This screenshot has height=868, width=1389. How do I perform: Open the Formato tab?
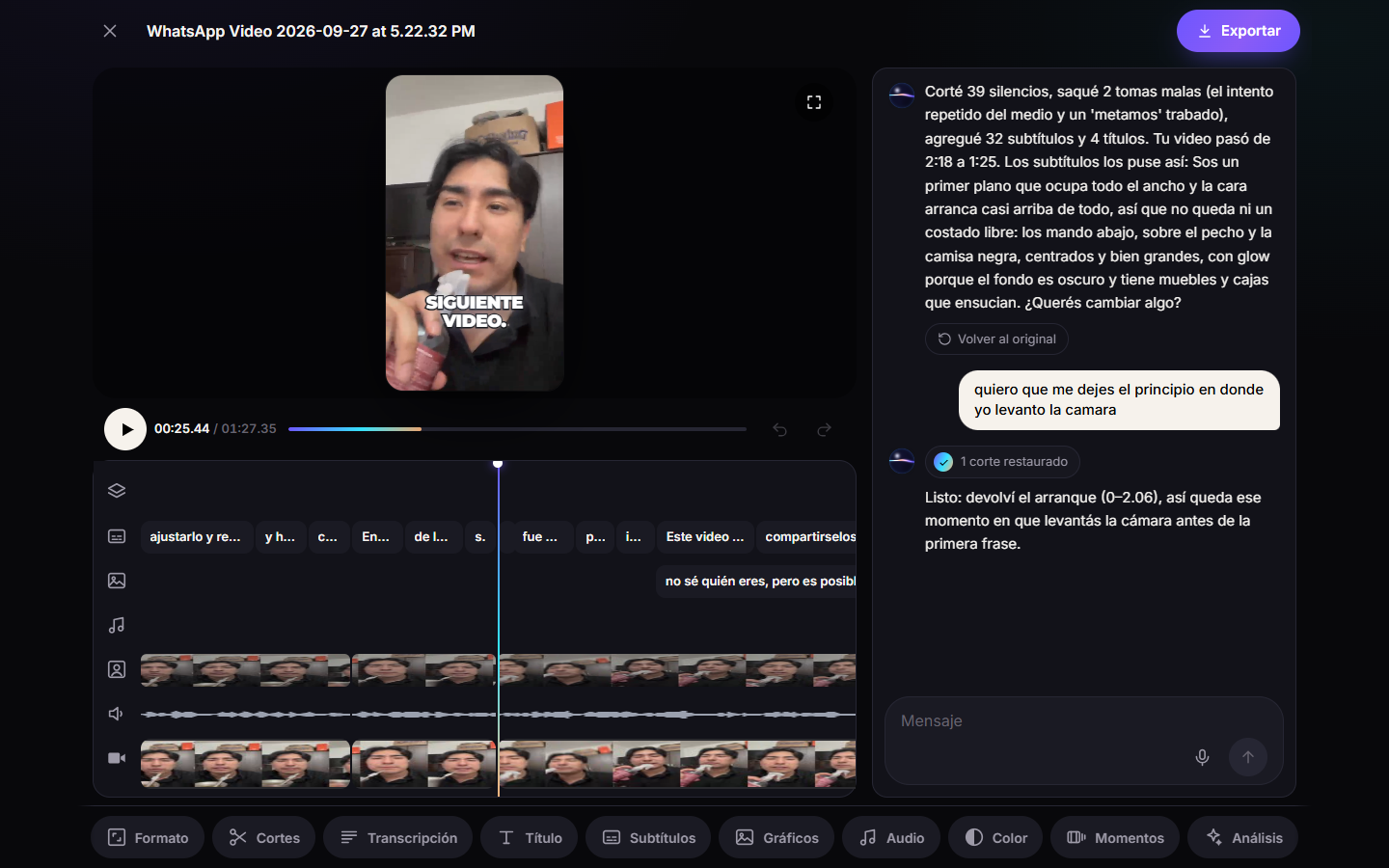coord(148,838)
